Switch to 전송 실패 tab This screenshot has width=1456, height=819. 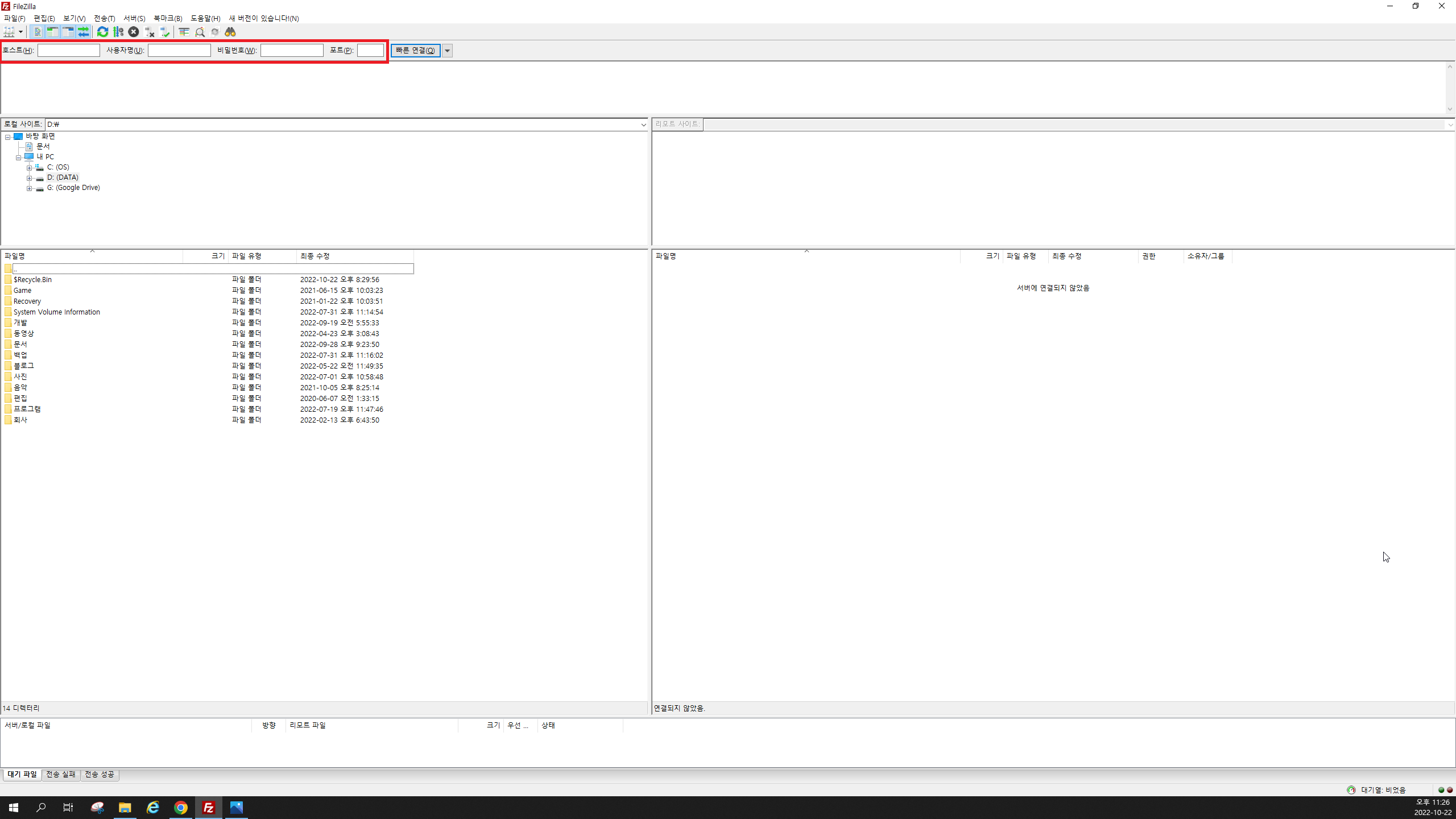61,775
